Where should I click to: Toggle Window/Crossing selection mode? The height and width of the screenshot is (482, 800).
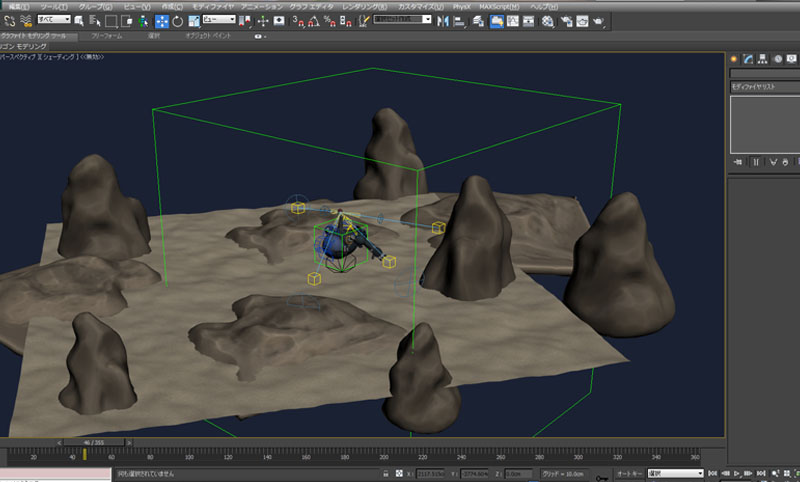point(127,21)
